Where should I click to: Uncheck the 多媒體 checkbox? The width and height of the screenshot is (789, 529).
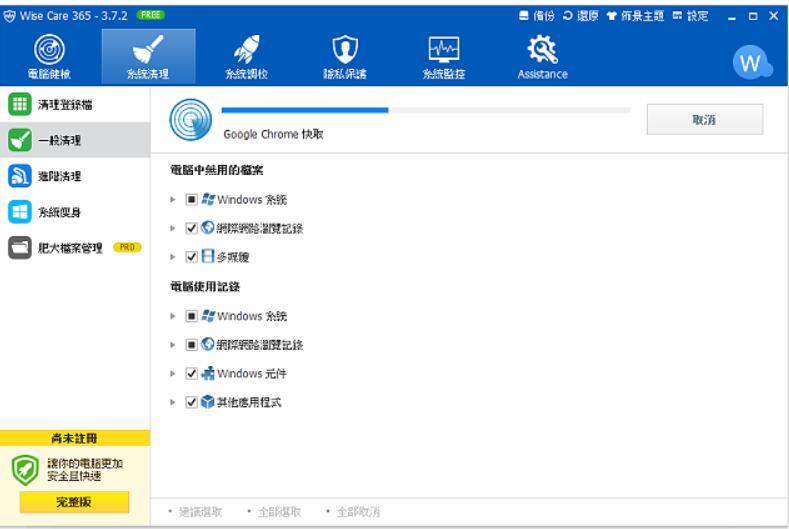[x=191, y=257]
